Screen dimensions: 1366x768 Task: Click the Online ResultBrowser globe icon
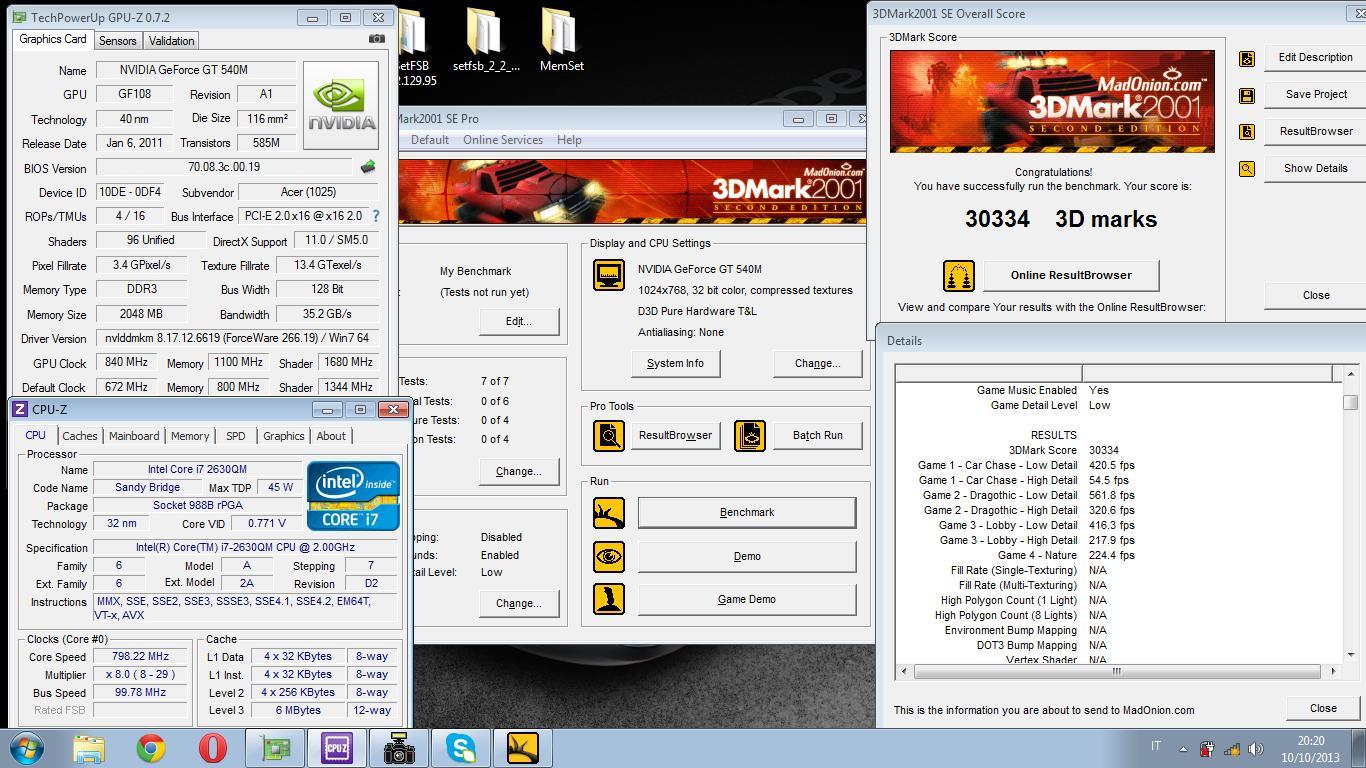pos(958,275)
